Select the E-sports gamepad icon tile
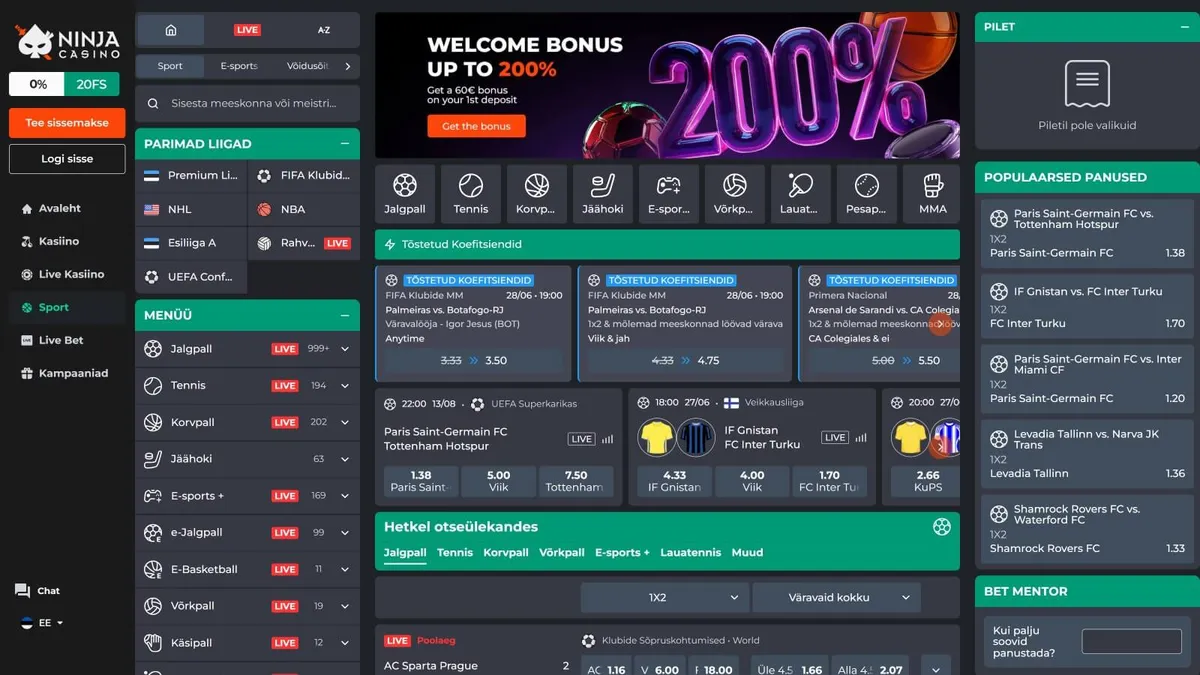 [669, 193]
